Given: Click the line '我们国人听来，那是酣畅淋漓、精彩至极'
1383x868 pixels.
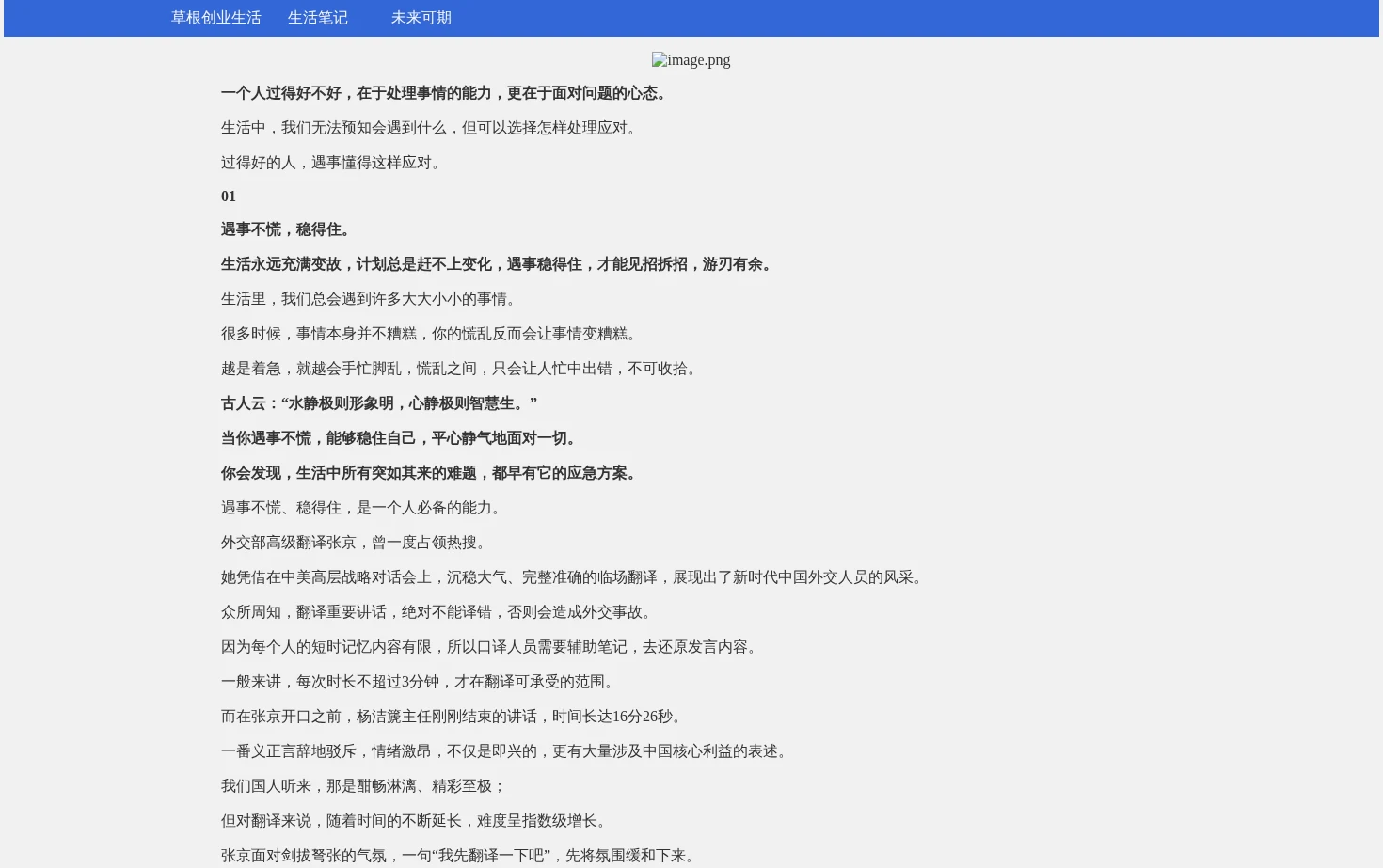Looking at the screenshot, I should tap(363, 786).
